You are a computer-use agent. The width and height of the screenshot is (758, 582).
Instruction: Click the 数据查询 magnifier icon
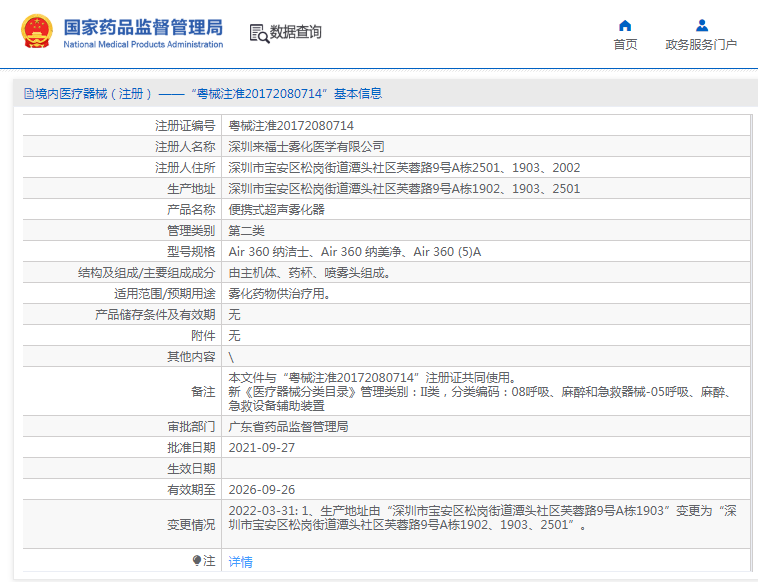click(259, 33)
